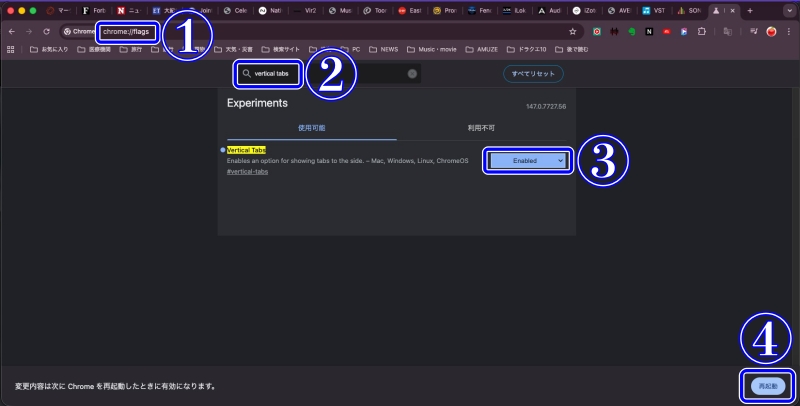Click the すべてリセット button
Image resolution: width=800 pixels, height=406 pixels.
533,74
